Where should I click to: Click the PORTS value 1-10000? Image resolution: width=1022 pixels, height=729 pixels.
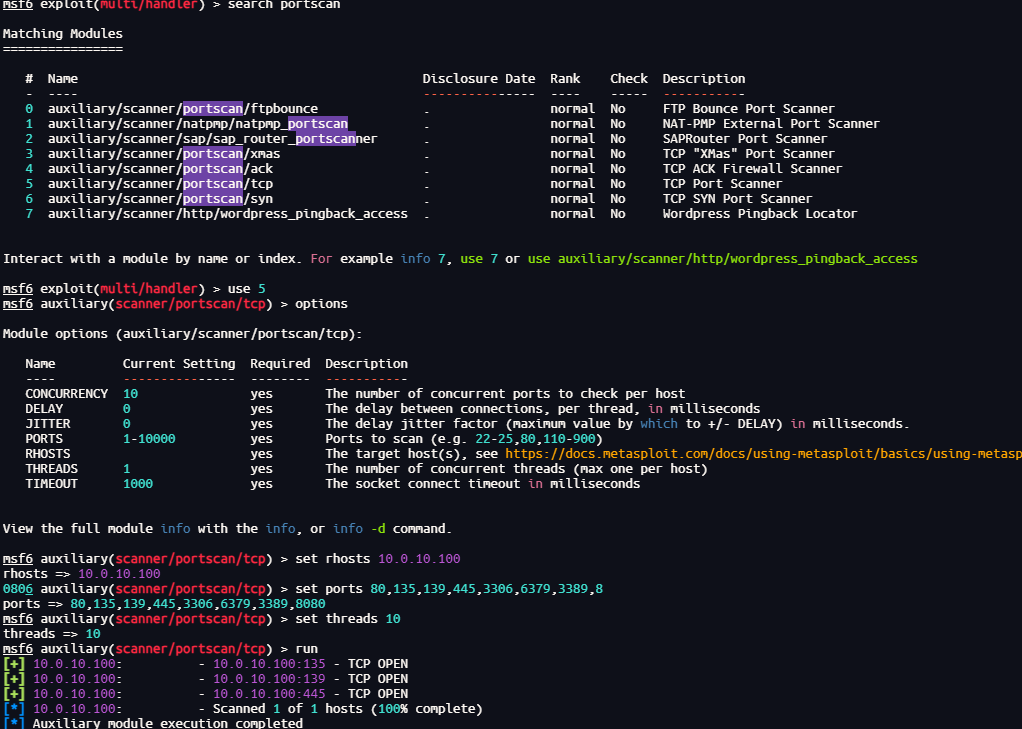pos(149,439)
